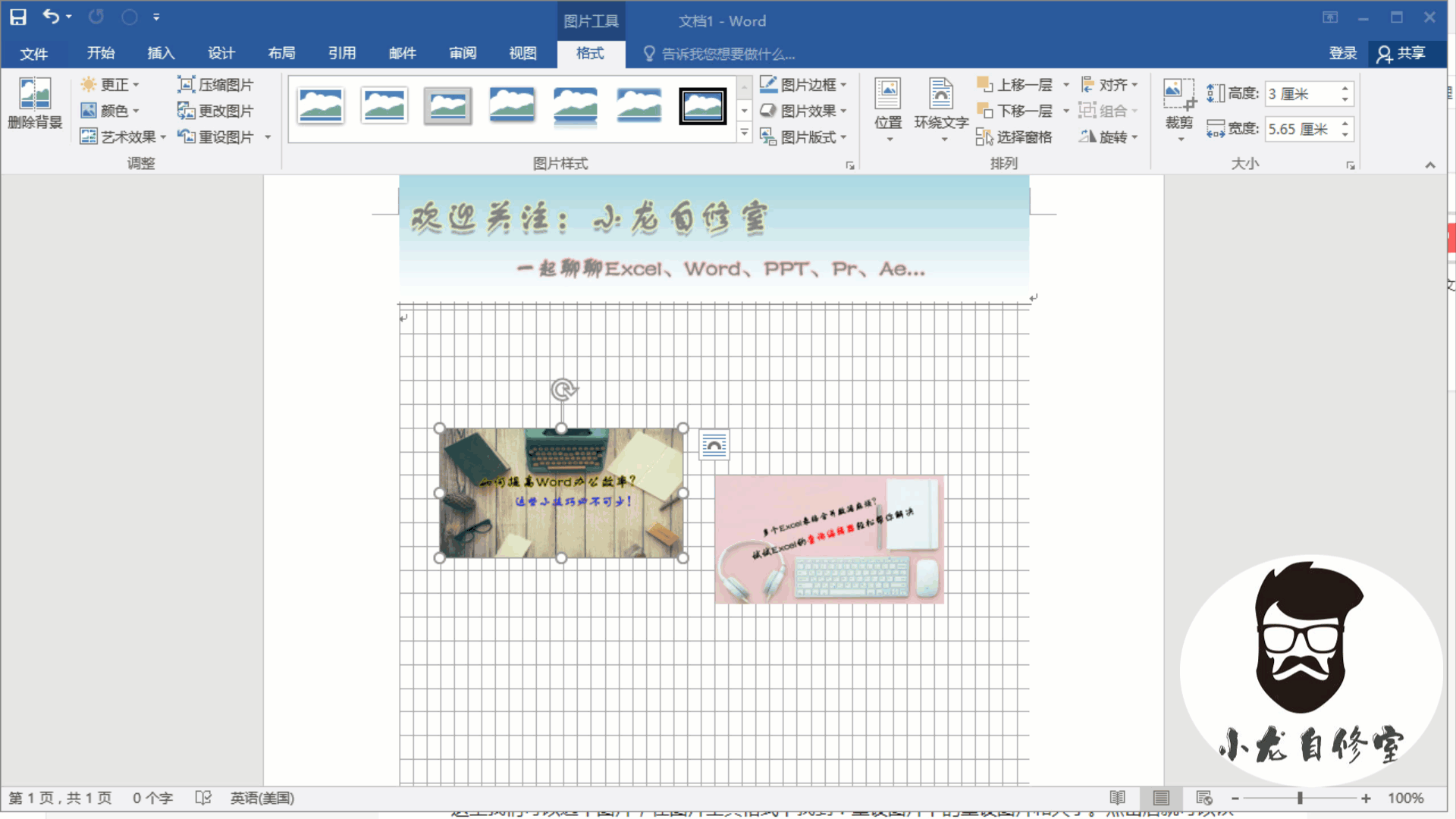Click the Save icon in quick access toolbar
Viewport: 1456px width, 819px height.
coord(18,17)
